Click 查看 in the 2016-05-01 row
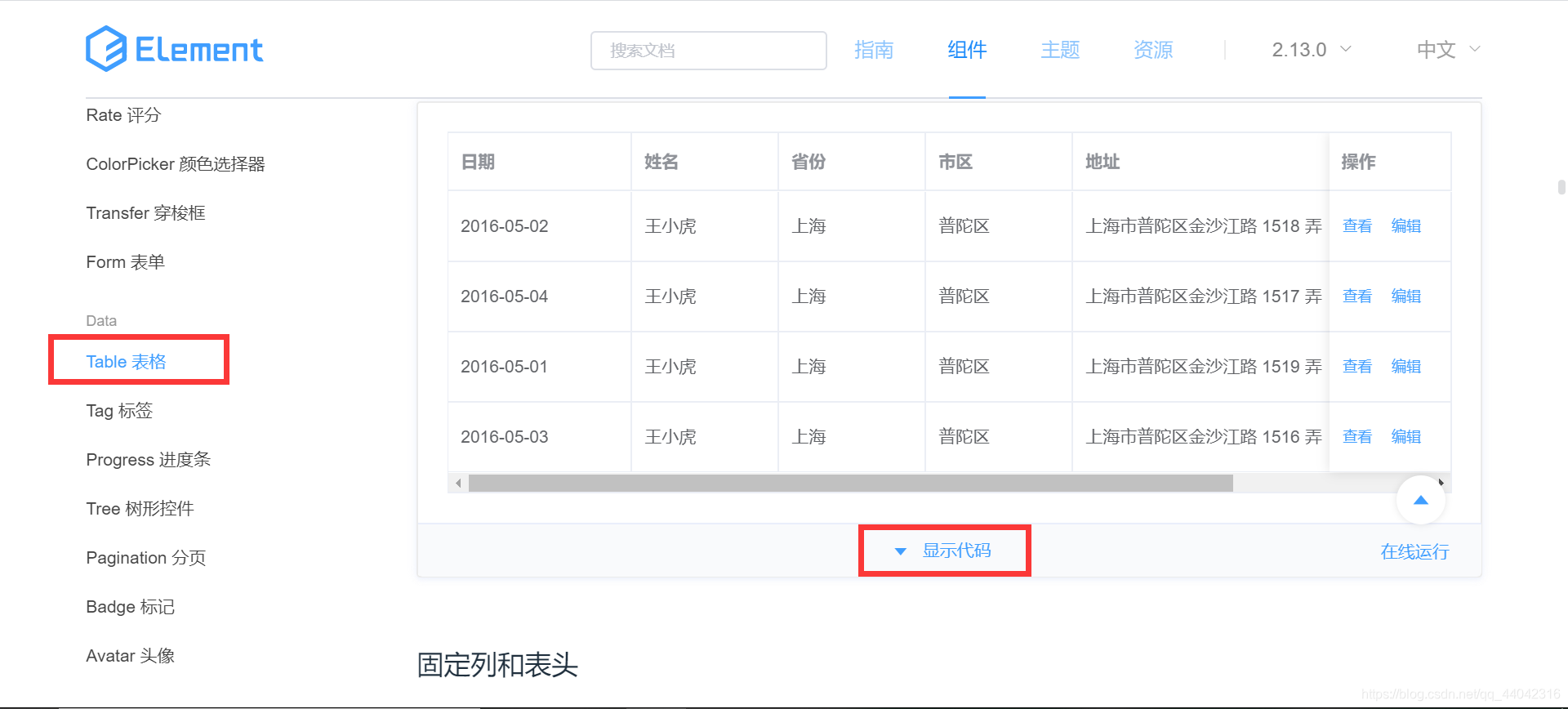 pyautogui.click(x=1357, y=367)
